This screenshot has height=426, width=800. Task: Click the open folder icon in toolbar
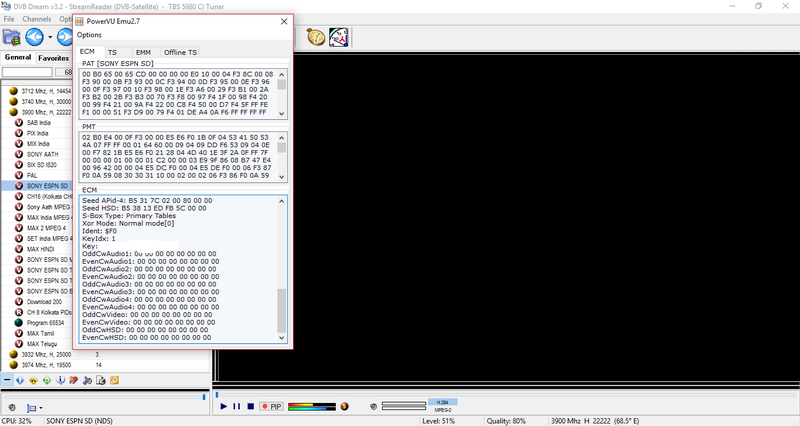11,37
